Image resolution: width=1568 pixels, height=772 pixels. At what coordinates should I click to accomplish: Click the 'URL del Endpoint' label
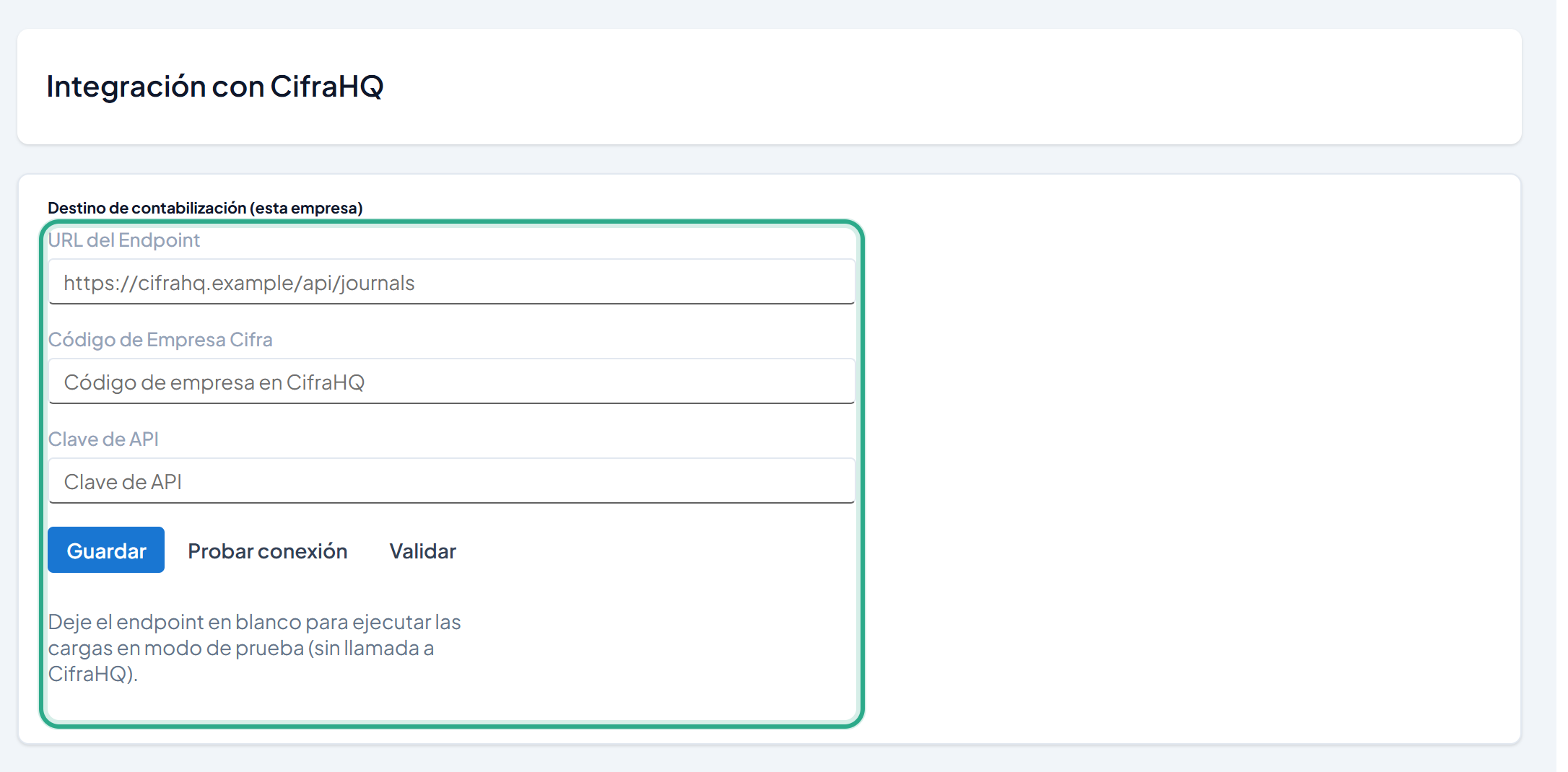click(x=124, y=240)
